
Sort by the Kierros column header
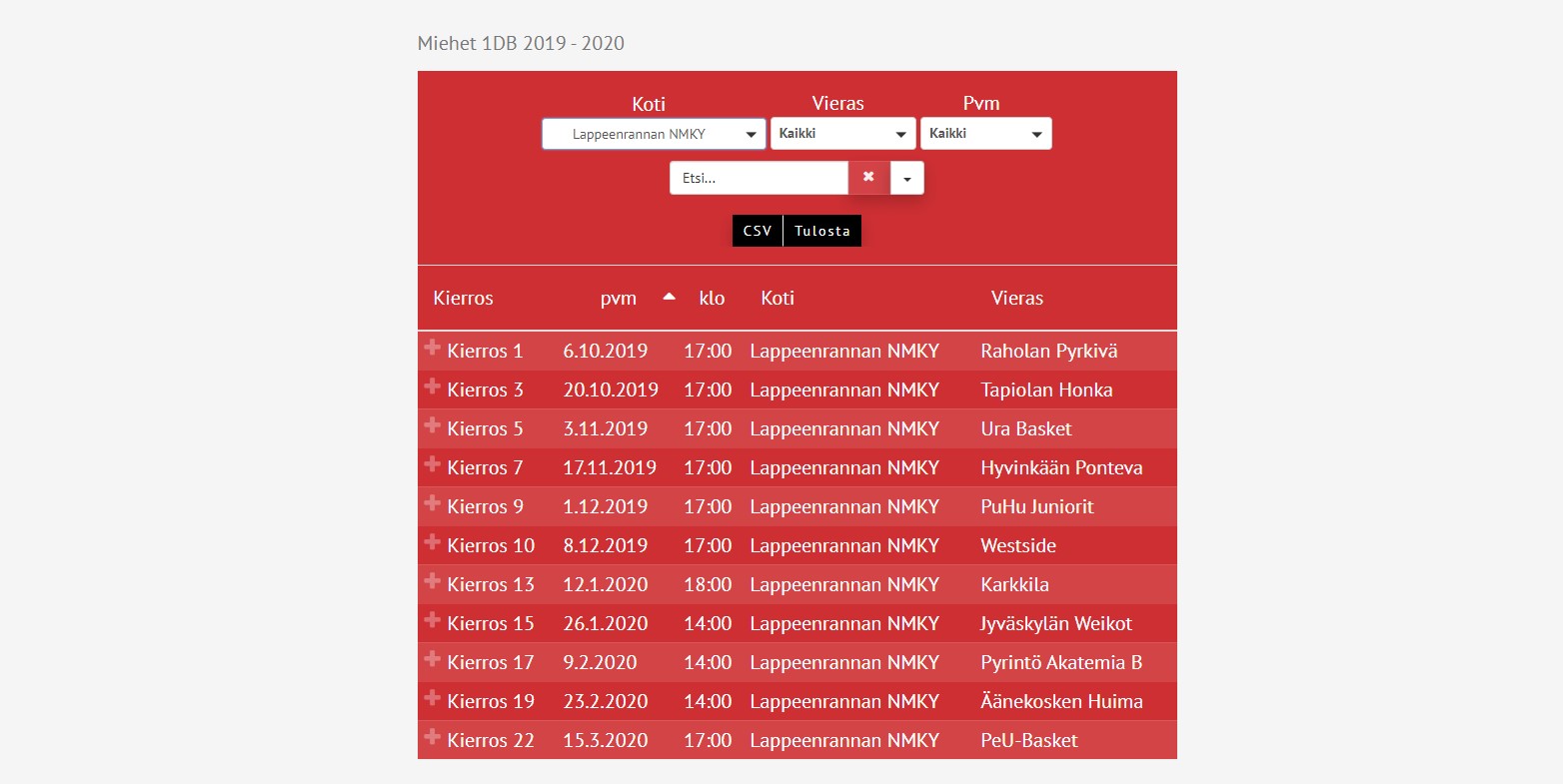tap(463, 298)
